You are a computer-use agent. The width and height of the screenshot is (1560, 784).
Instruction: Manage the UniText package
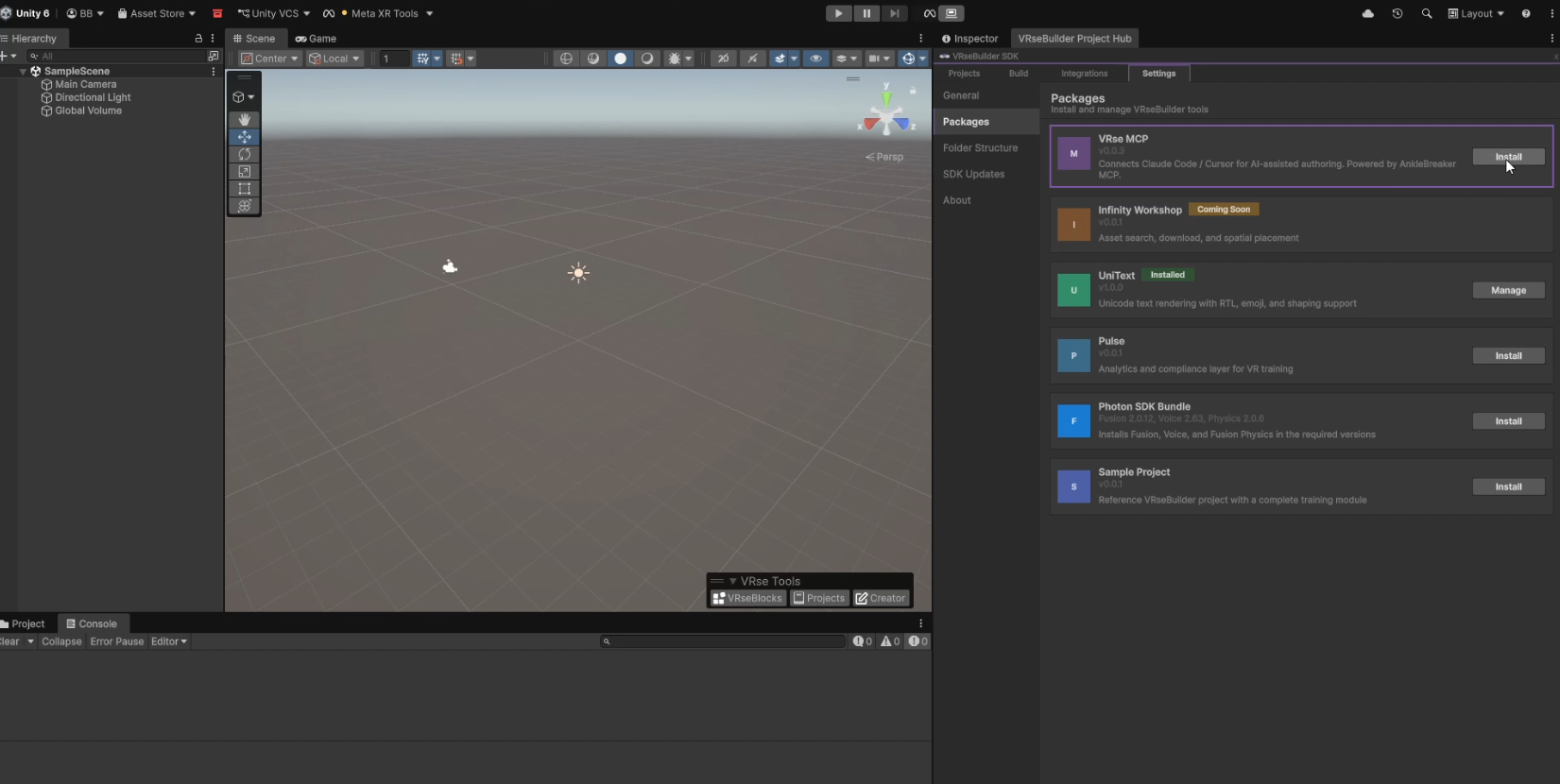(x=1508, y=290)
